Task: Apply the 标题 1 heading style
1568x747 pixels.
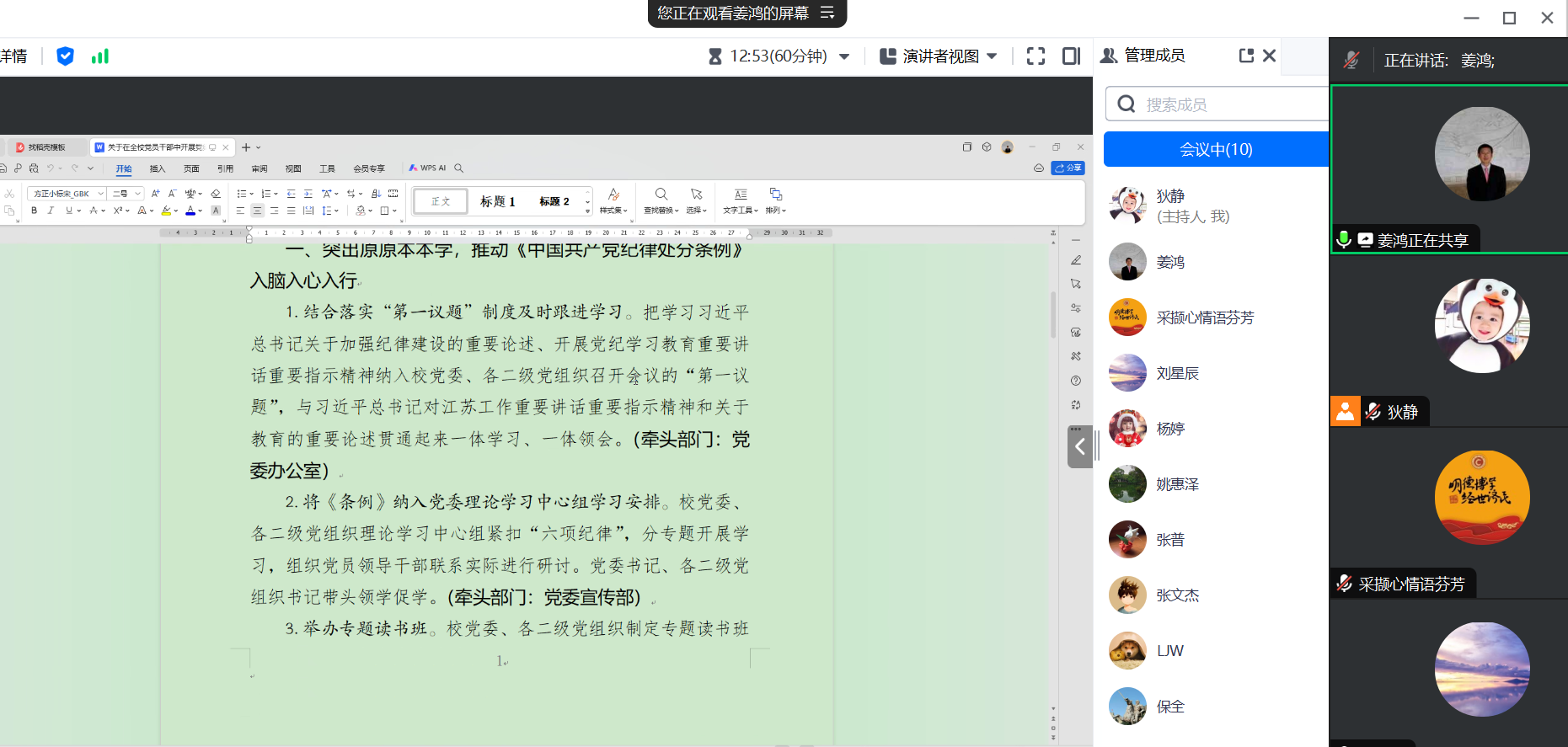Action: click(x=497, y=201)
